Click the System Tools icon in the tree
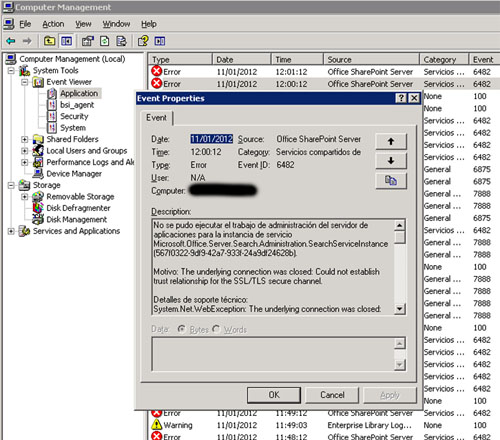Screen dimensions: 500x440 (25, 70)
